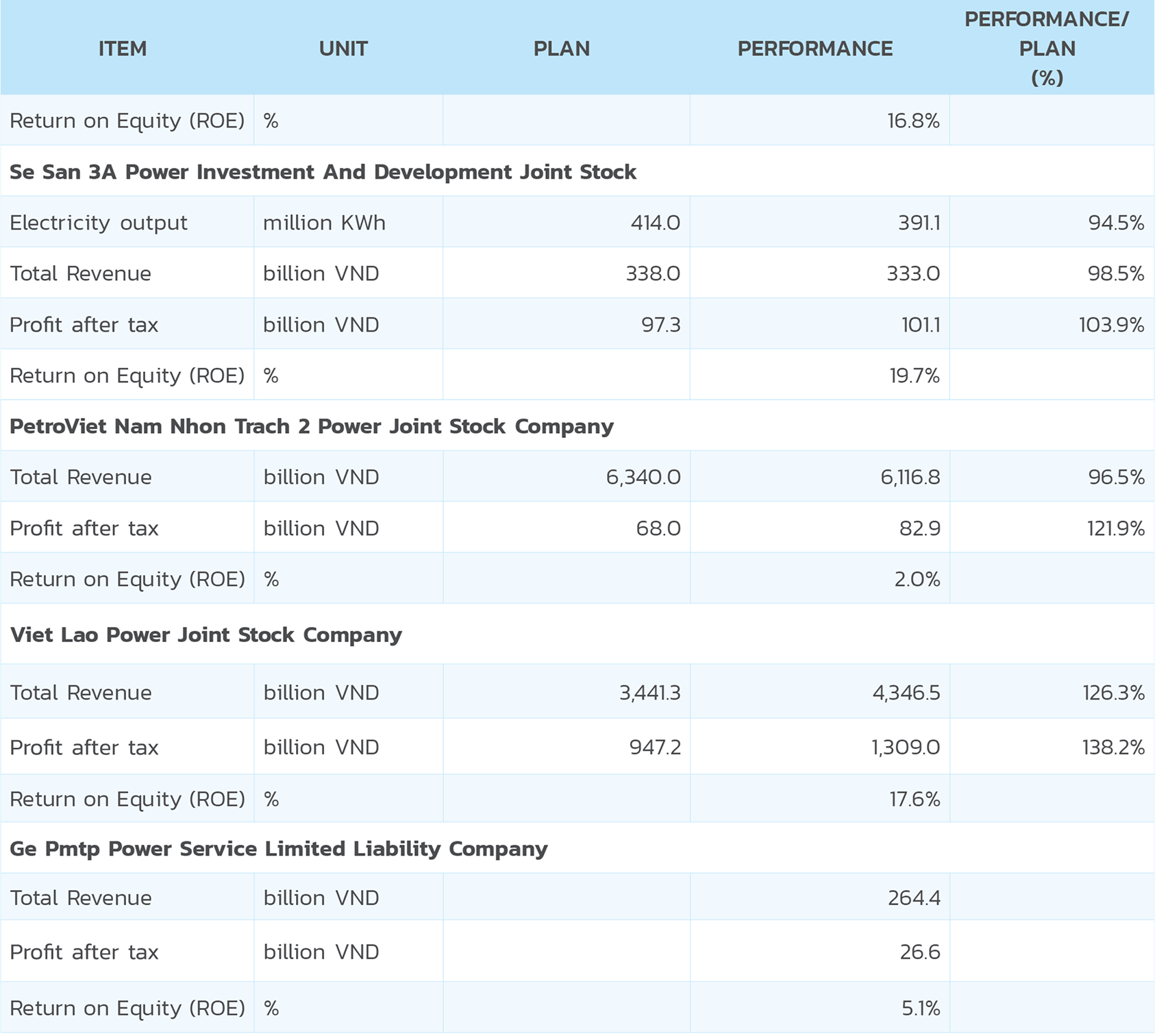Select the 6,116.8 performance revenue value
Viewport: 1155px width, 1036px height.
[x=910, y=477]
